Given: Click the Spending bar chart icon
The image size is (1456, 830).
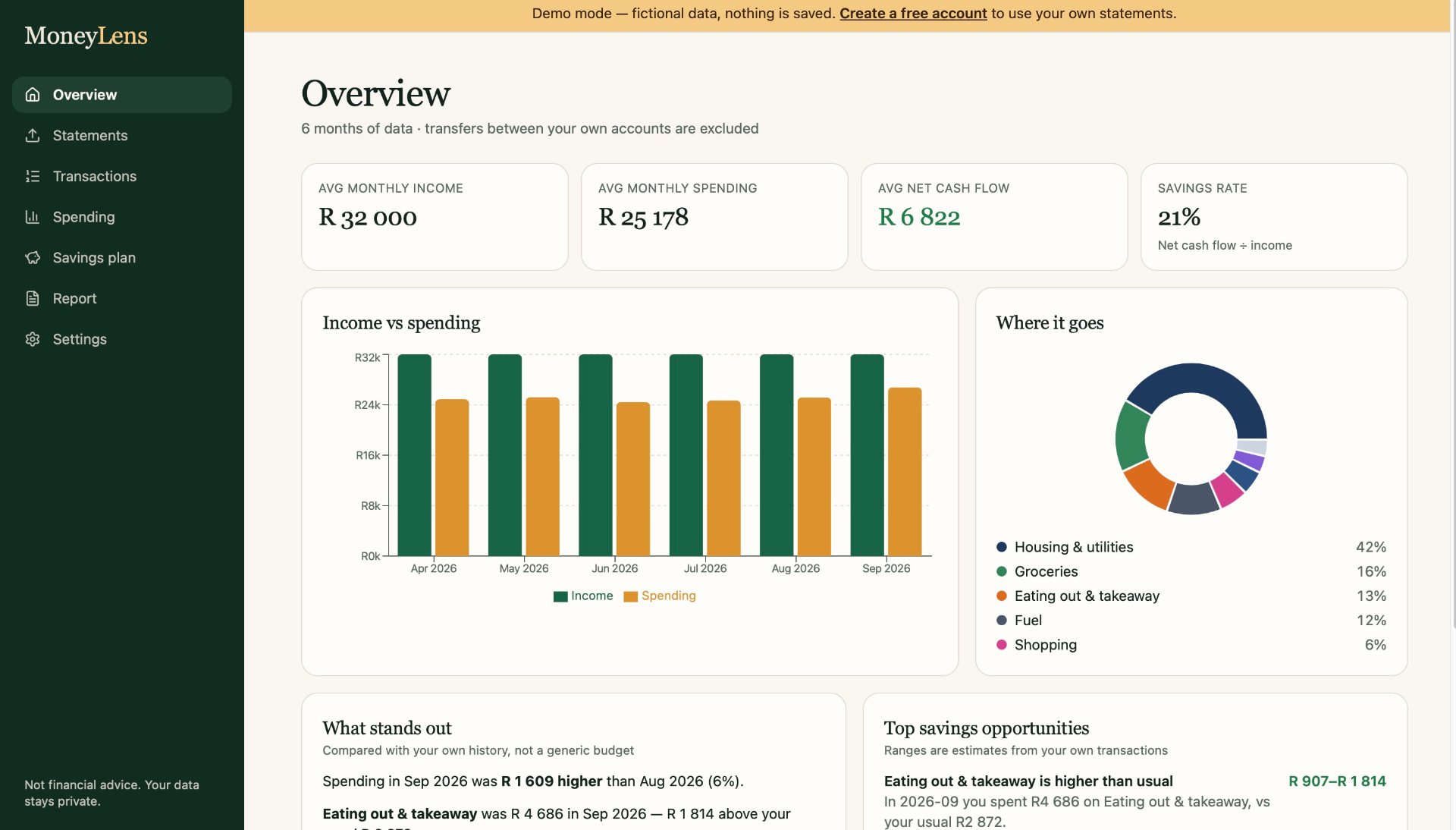Looking at the screenshot, I should click(33, 217).
